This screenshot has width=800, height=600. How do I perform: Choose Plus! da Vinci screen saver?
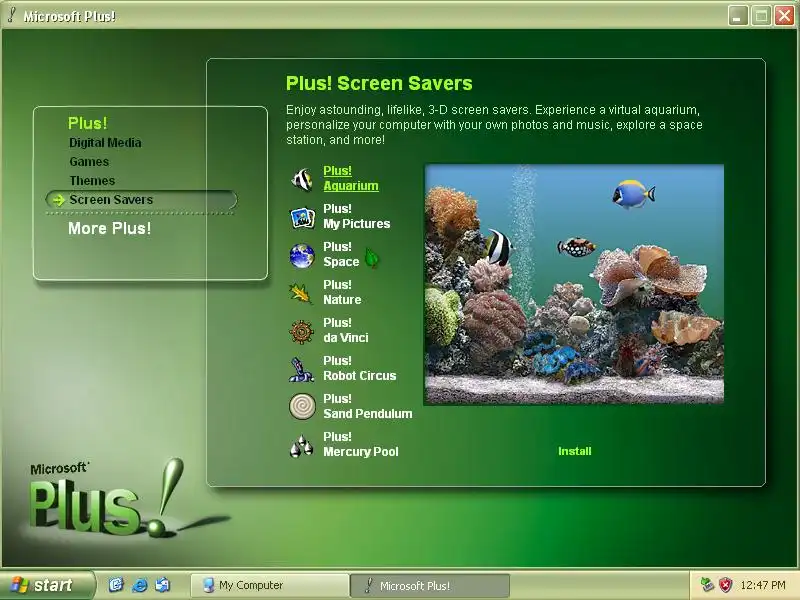click(346, 330)
